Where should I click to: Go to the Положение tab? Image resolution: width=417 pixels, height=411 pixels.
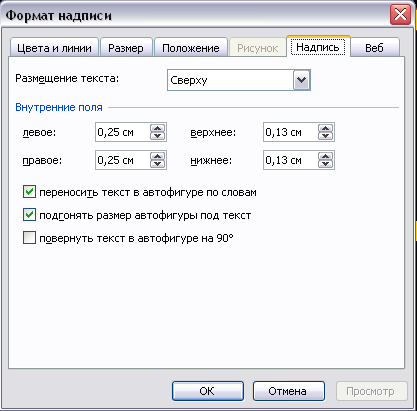[191, 48]
